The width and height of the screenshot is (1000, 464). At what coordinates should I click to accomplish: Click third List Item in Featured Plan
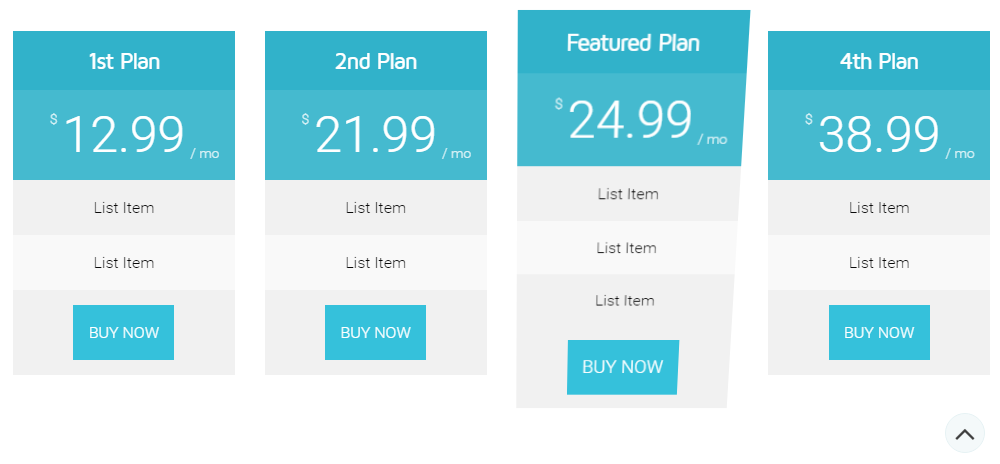point(625,301)
